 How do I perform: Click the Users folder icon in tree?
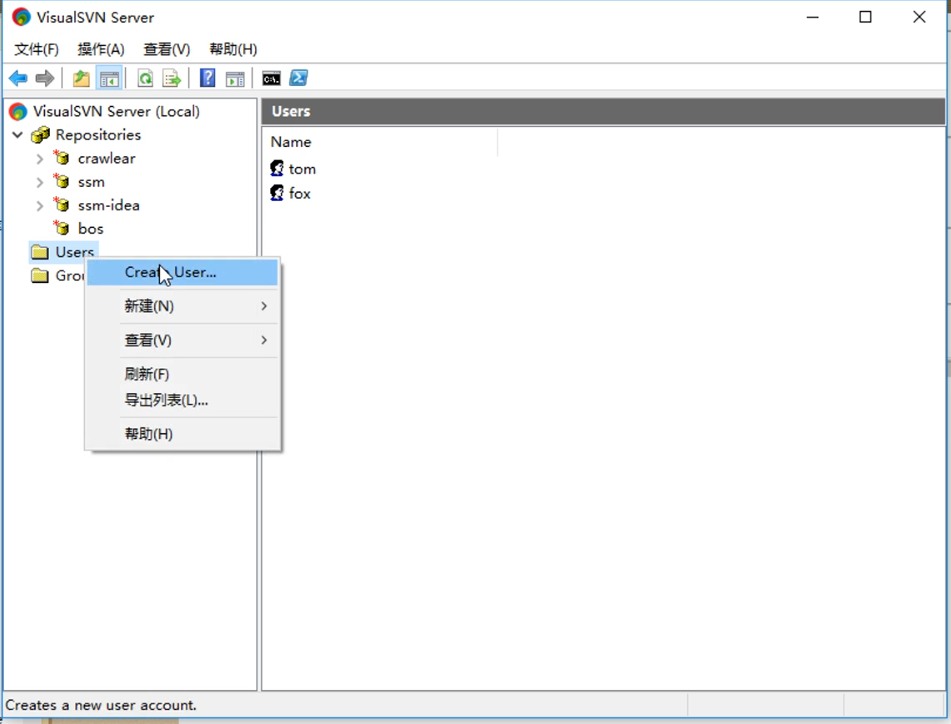40,252
